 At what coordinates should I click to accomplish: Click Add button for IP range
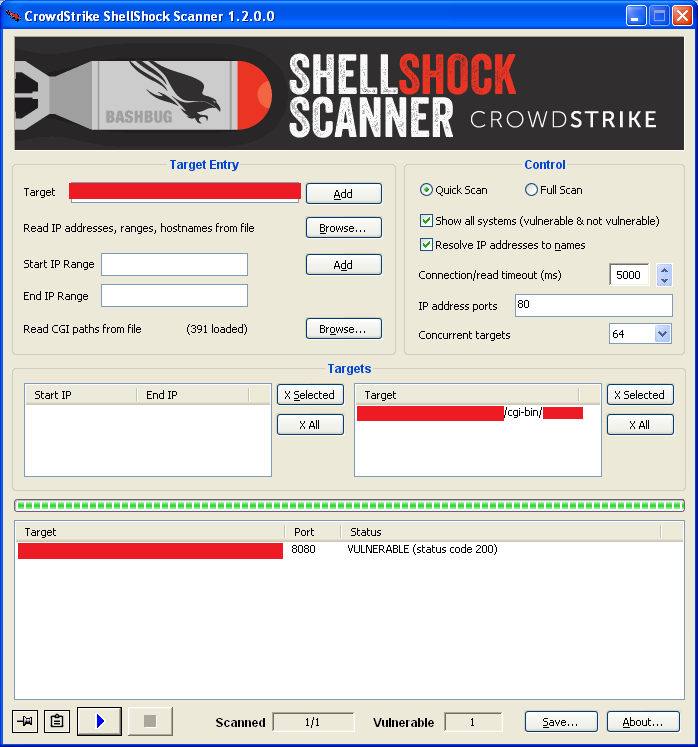coord(344,264)
